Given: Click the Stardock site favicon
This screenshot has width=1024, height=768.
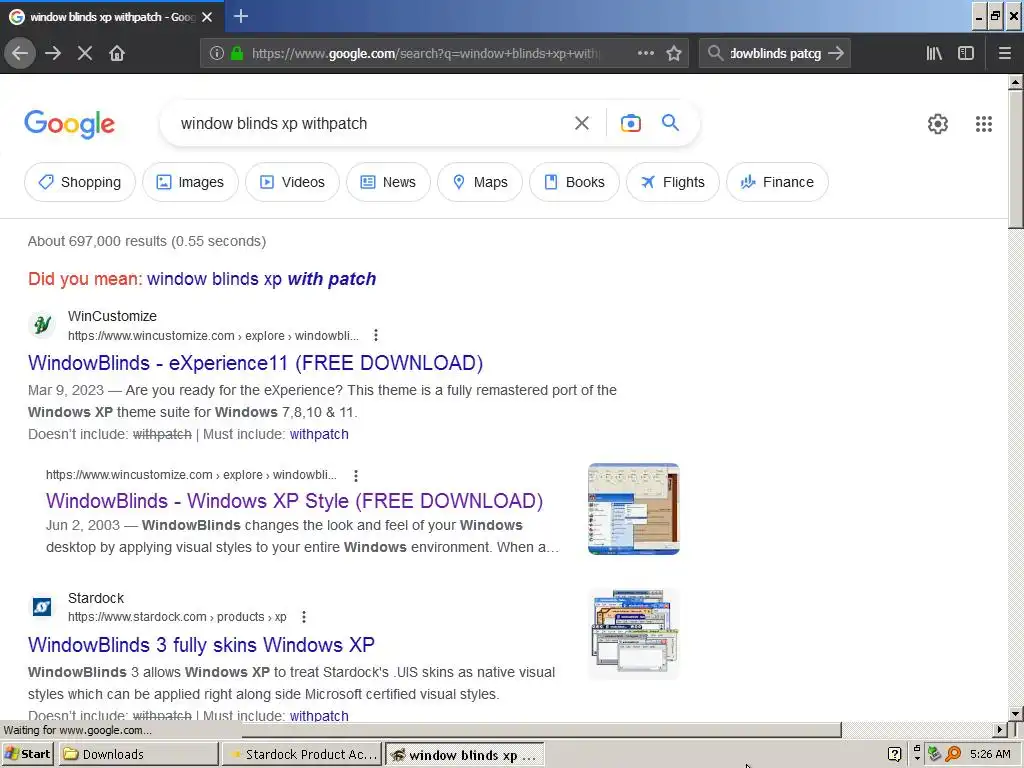Looking at the screenshot, I should [42, 607].
